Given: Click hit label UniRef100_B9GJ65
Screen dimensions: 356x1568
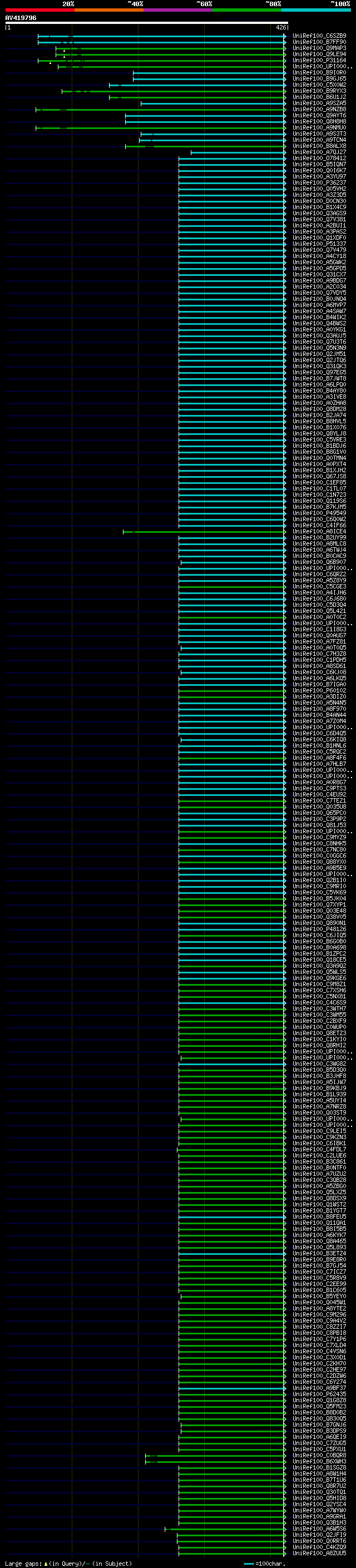Looking at the screenshot, I should pos(319,78).
